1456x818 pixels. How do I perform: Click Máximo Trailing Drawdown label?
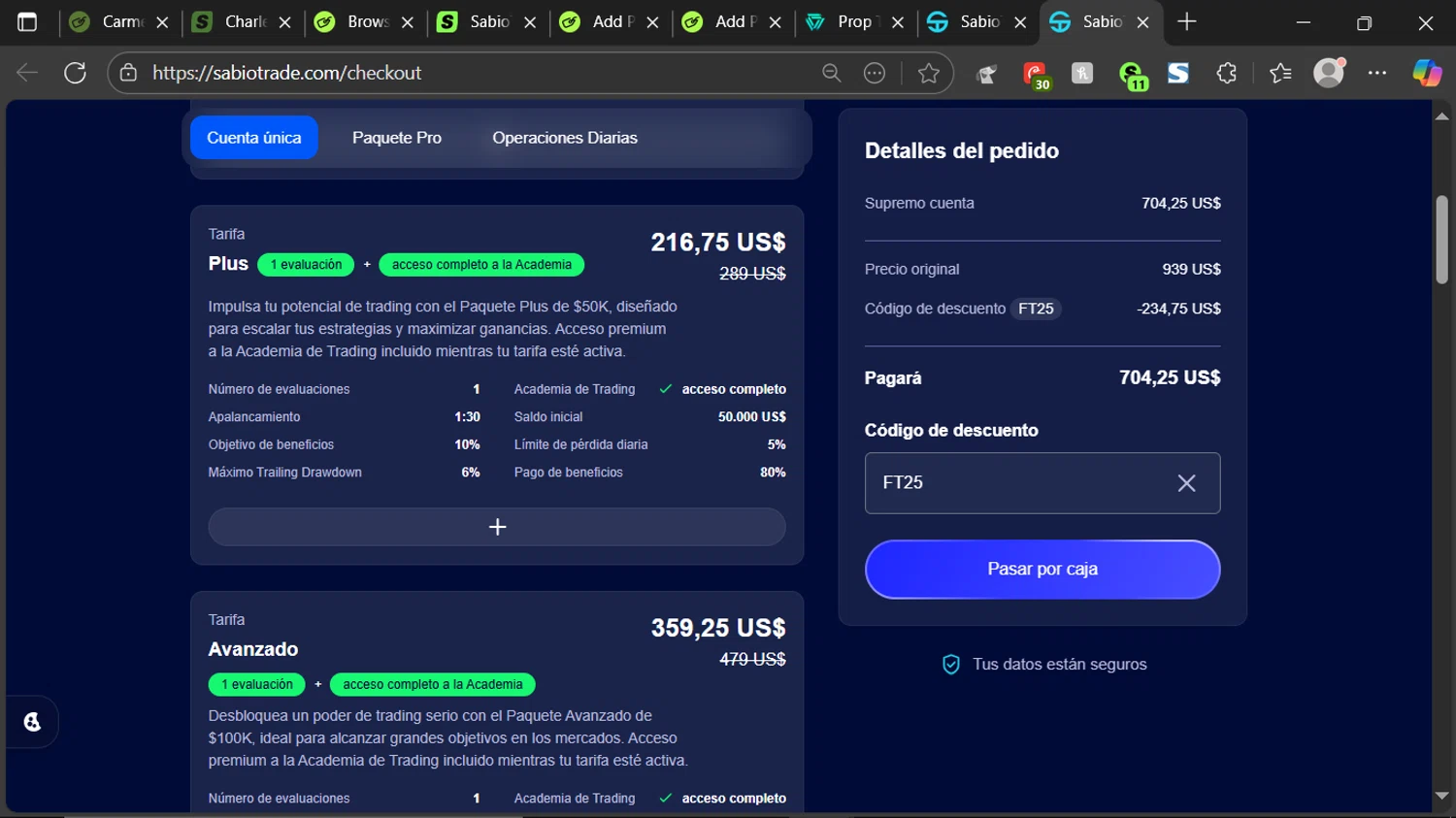tap(285, 473)
